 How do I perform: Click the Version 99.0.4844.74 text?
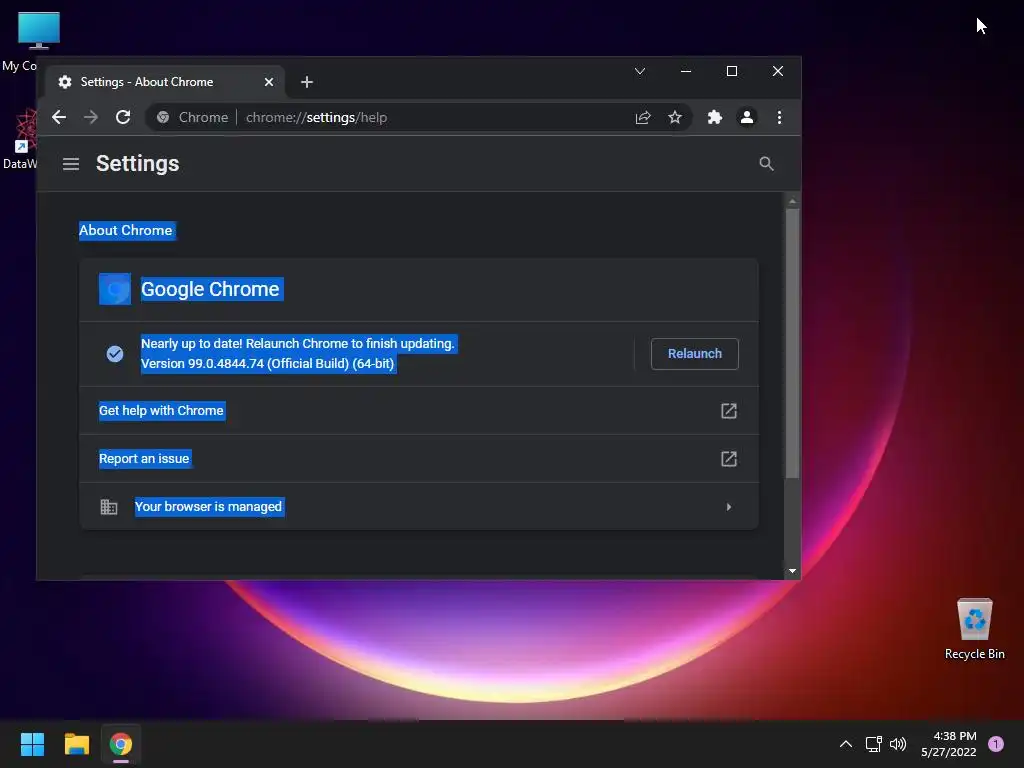tap(268, 364)
